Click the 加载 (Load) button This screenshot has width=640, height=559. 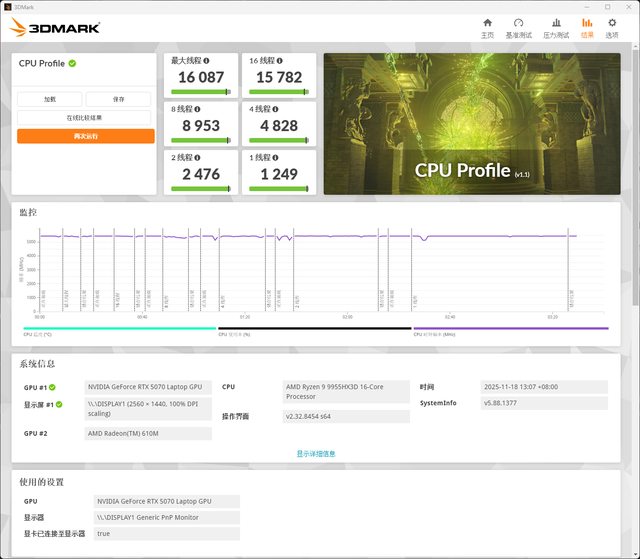point(50,99)
